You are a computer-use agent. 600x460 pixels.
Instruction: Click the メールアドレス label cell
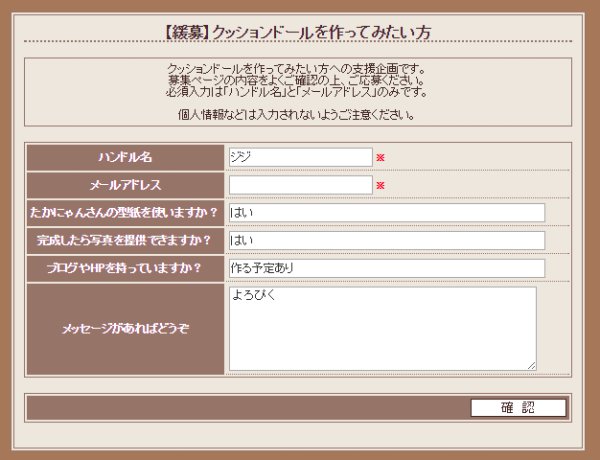[x=126, y=185]
